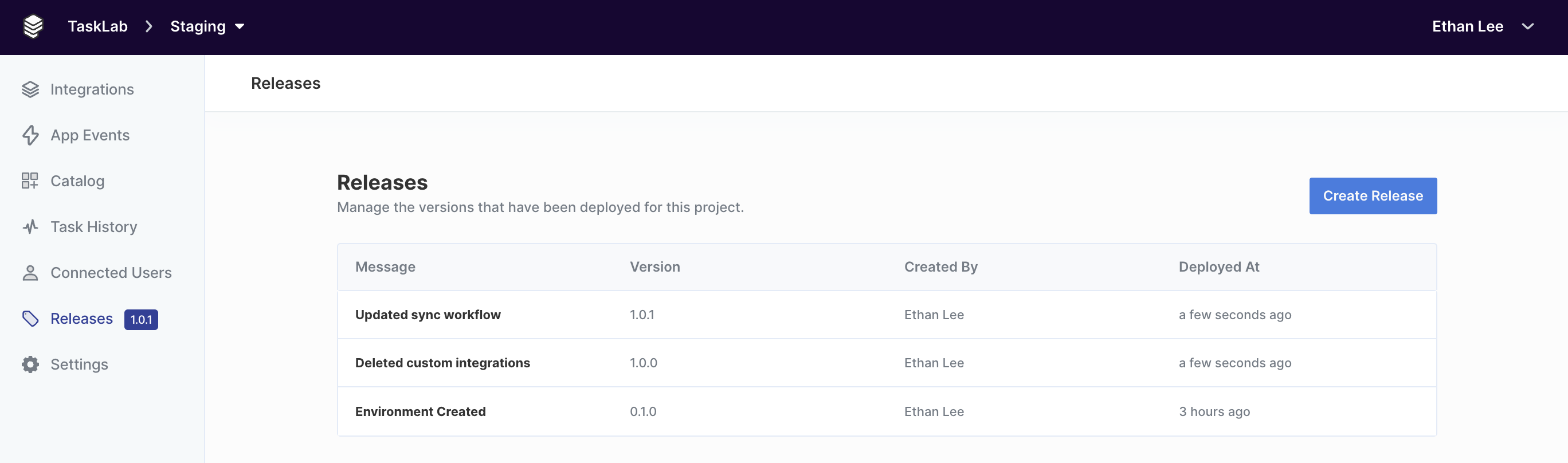The width and height of the screenshot is (1568, 463).
Task: Click the Connected Users person icon
Action: [30, 273]
